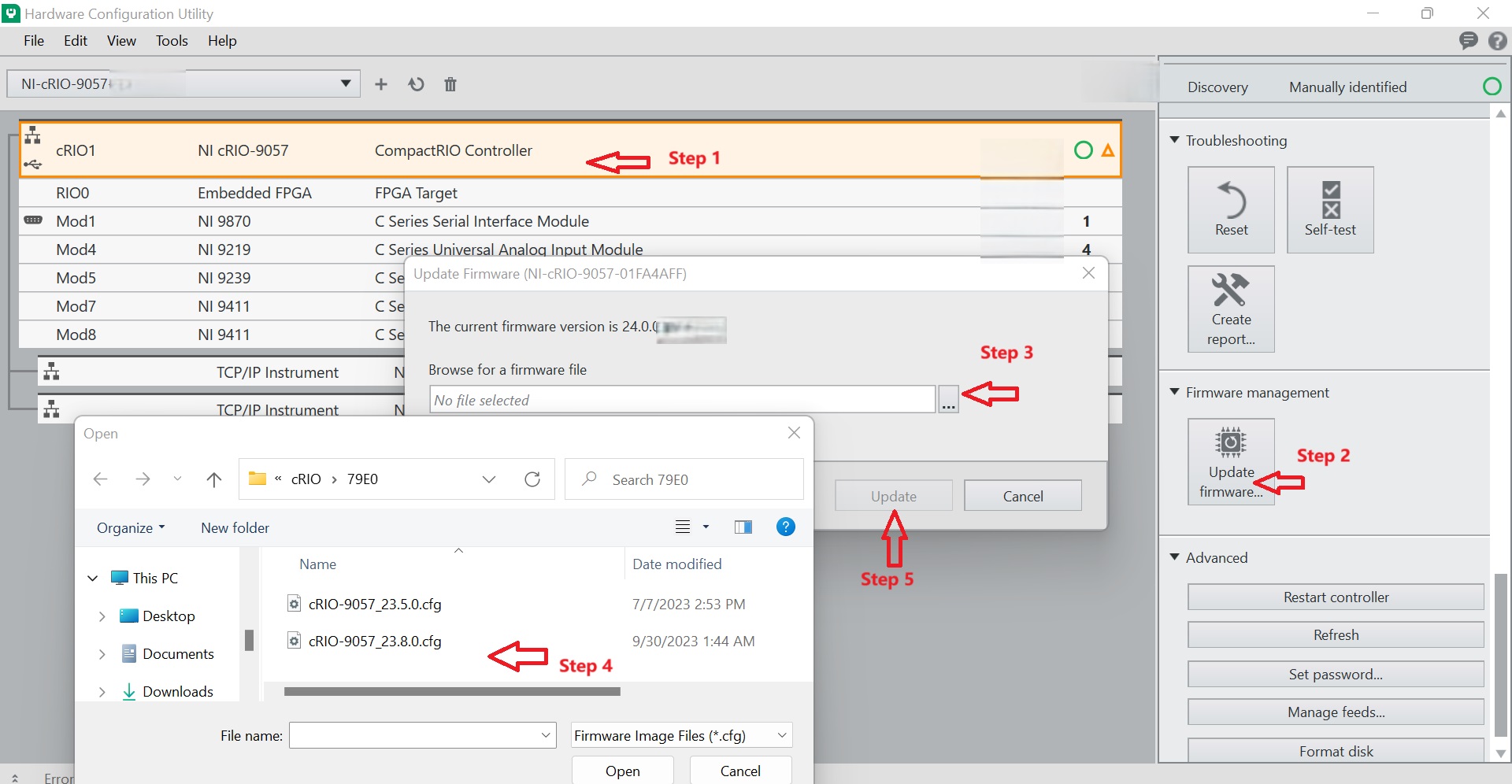The image size is (1512, 784).
Task: Click the Restart controller button
Action: click(x=1336, y=597)
